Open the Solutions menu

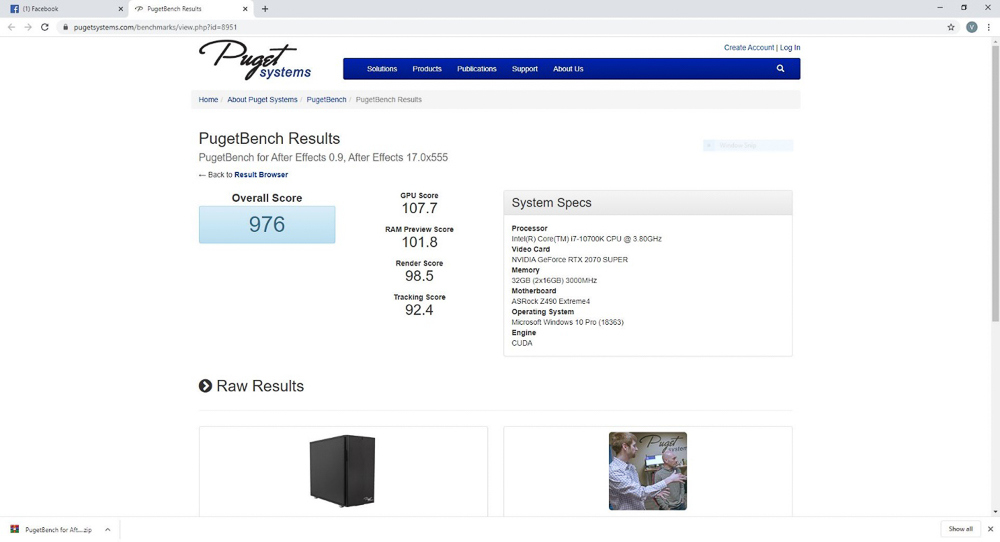[382, 69]
